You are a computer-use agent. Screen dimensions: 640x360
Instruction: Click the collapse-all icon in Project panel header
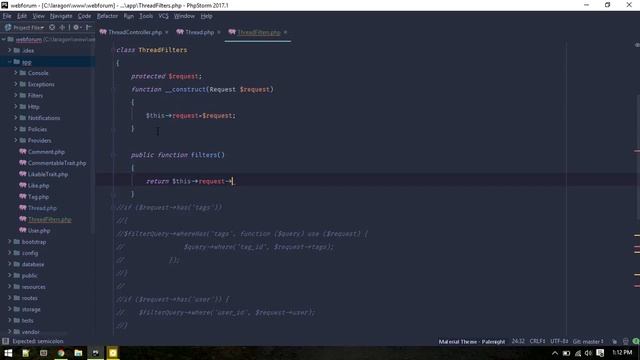point(62,27)
